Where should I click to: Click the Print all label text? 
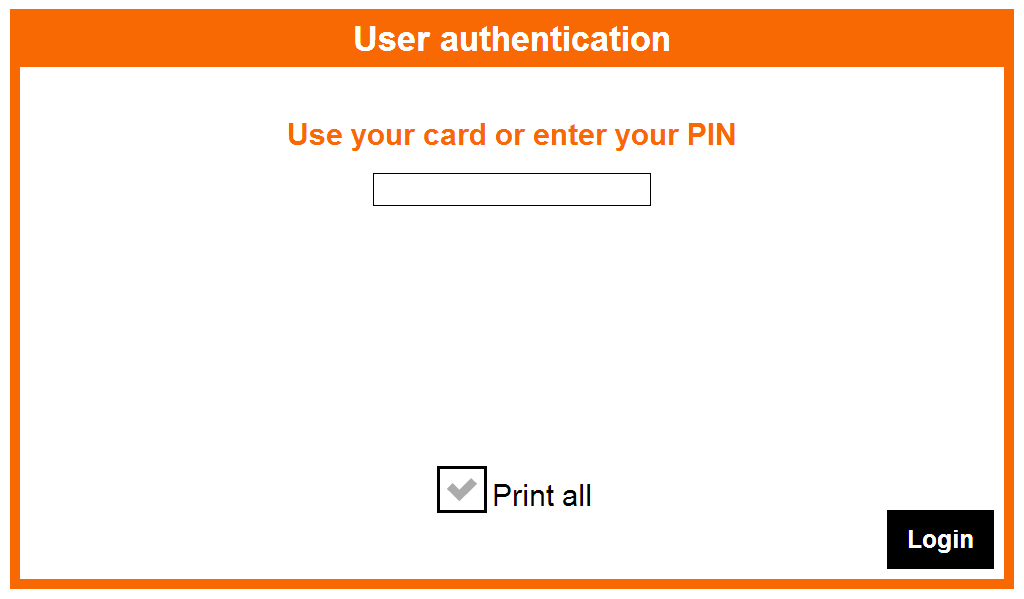[542, 494]
